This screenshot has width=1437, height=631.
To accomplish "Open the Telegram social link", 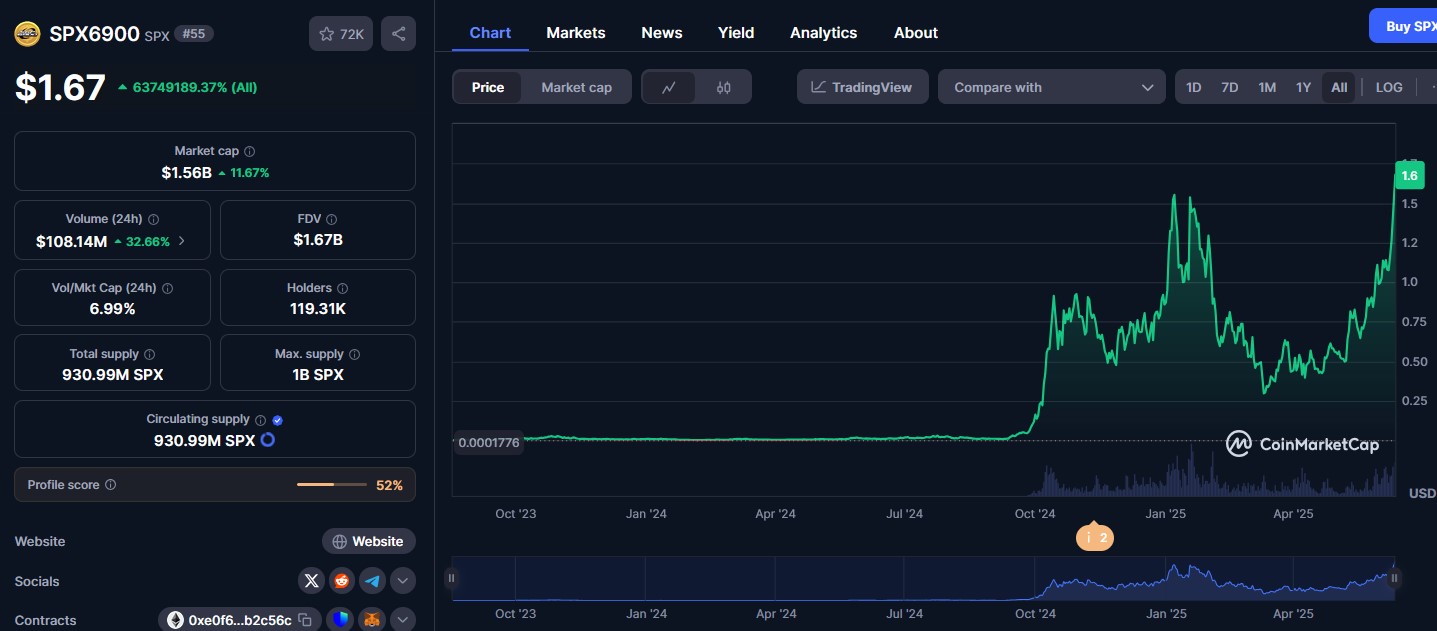I will point(372,581).
